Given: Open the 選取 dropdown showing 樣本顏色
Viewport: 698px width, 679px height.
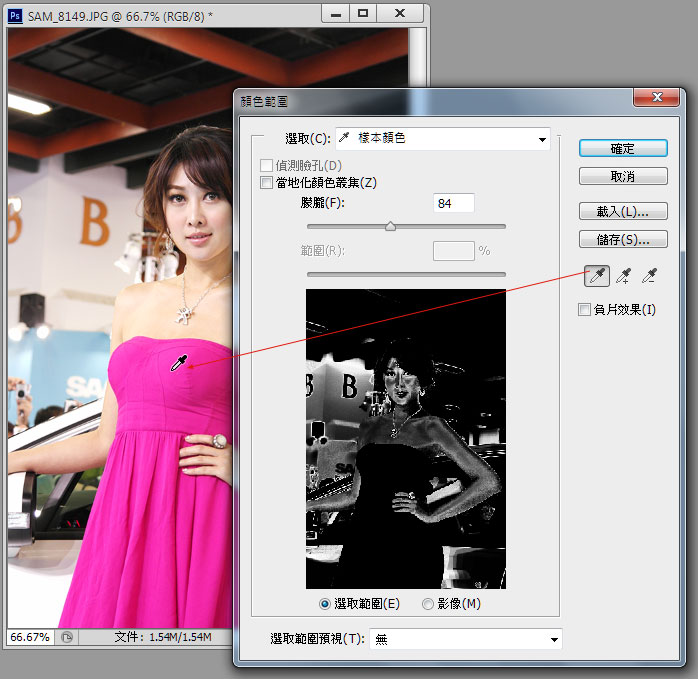Looking at the screenshot, I should click(442, 138).
